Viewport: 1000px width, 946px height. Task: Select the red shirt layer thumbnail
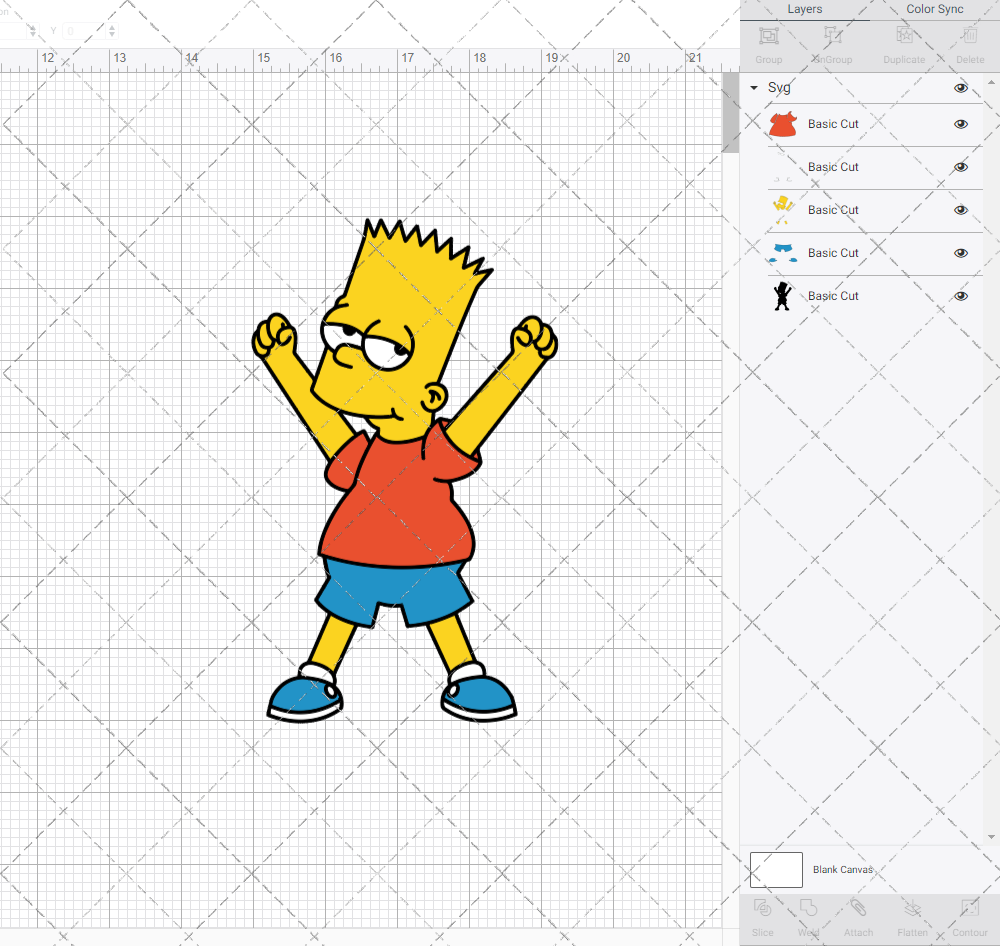click(x=783, y=124)
